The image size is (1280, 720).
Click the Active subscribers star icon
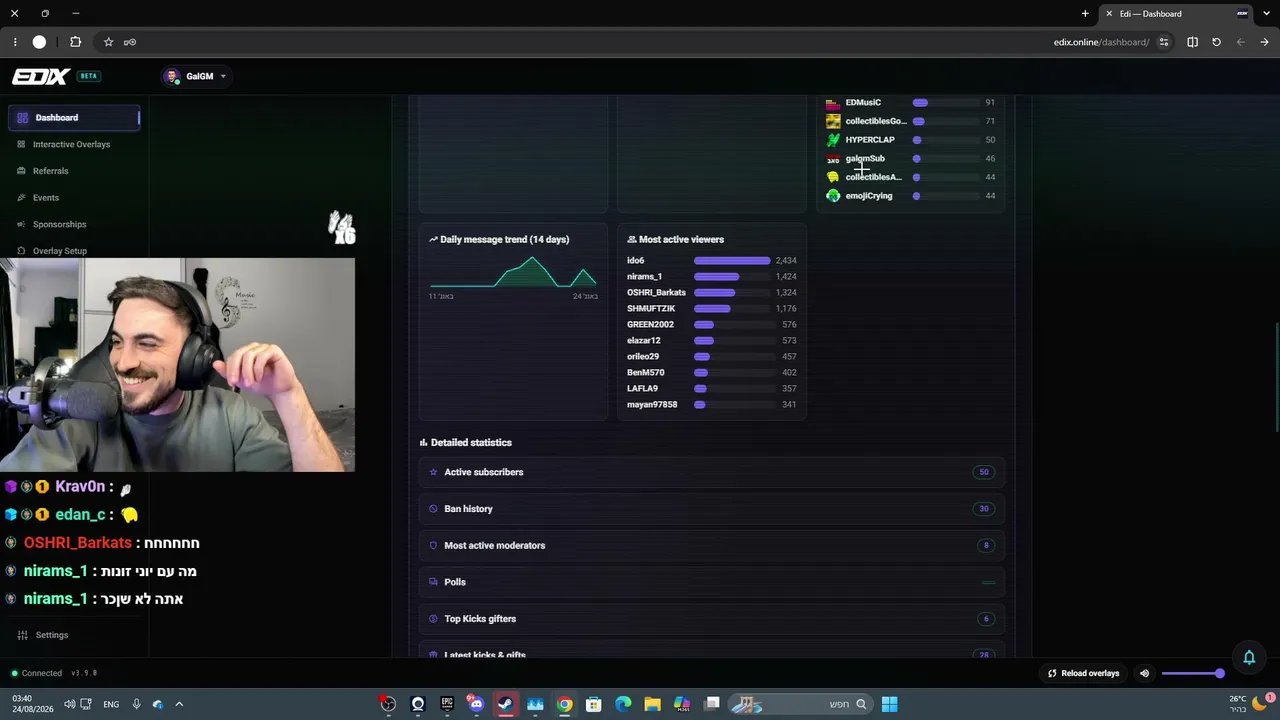pyautogui.click(x=433, y=472)
